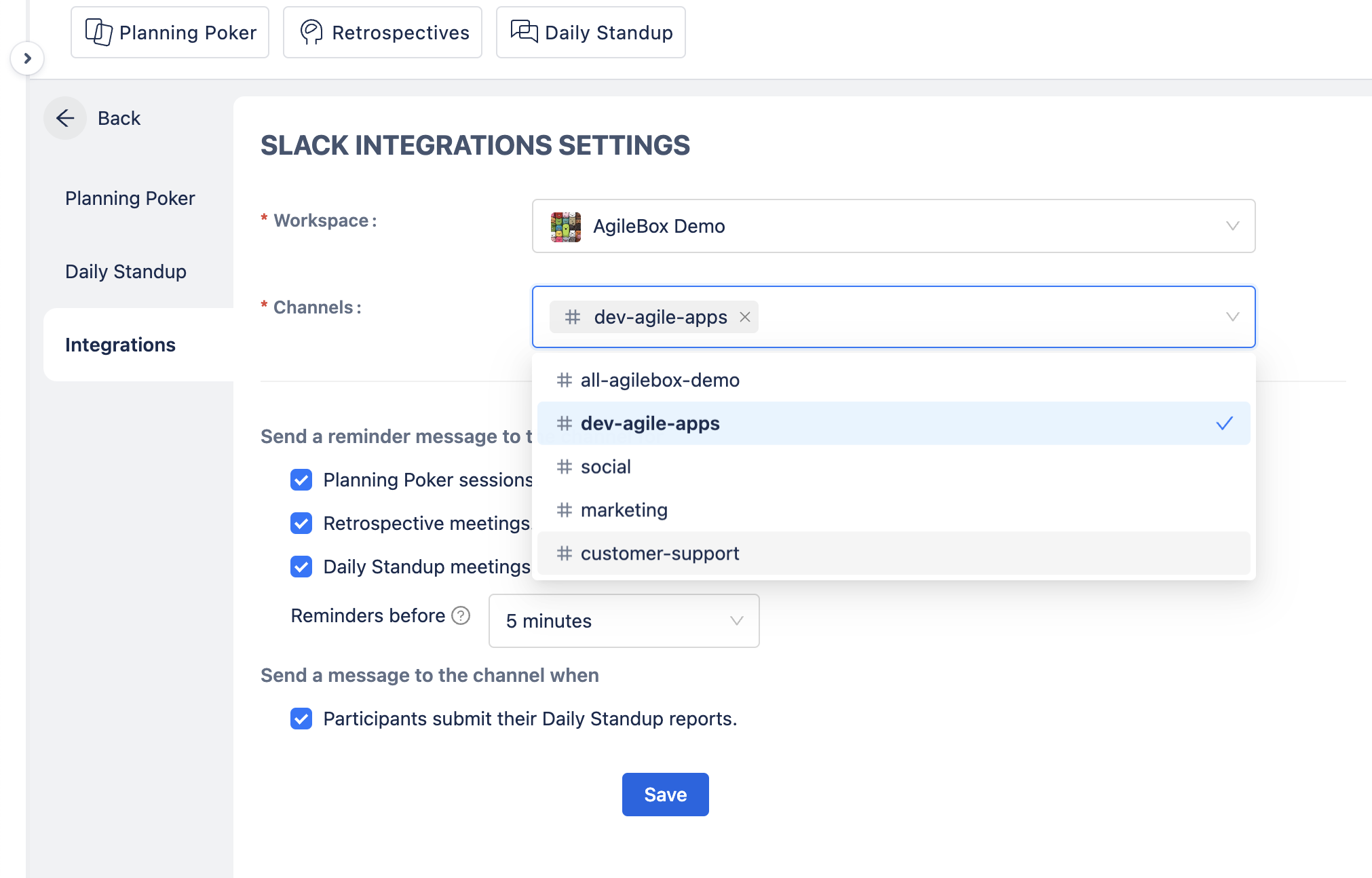Screen dimensions: 1372x878
Task: Click the Reminders before help icon
Action: coord(461,615)
